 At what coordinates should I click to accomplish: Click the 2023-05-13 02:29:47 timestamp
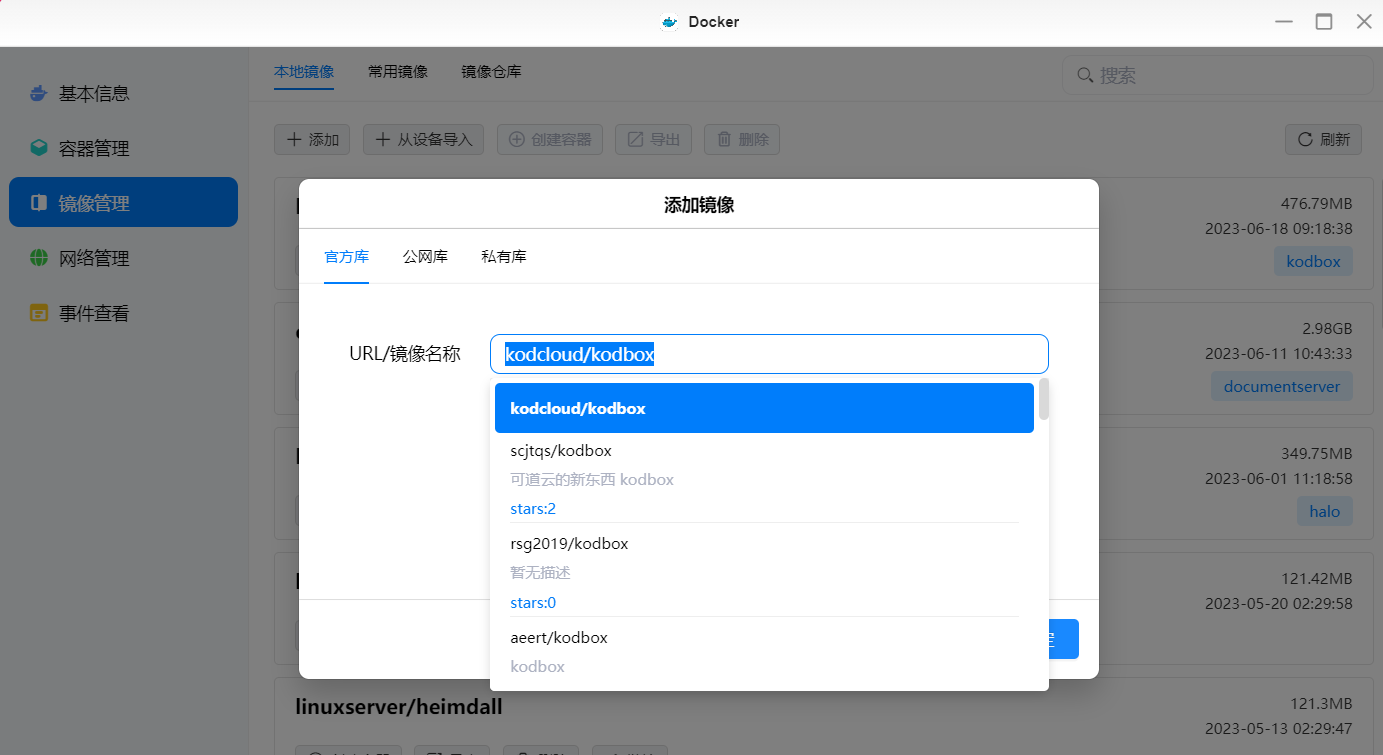point(1279,729)
